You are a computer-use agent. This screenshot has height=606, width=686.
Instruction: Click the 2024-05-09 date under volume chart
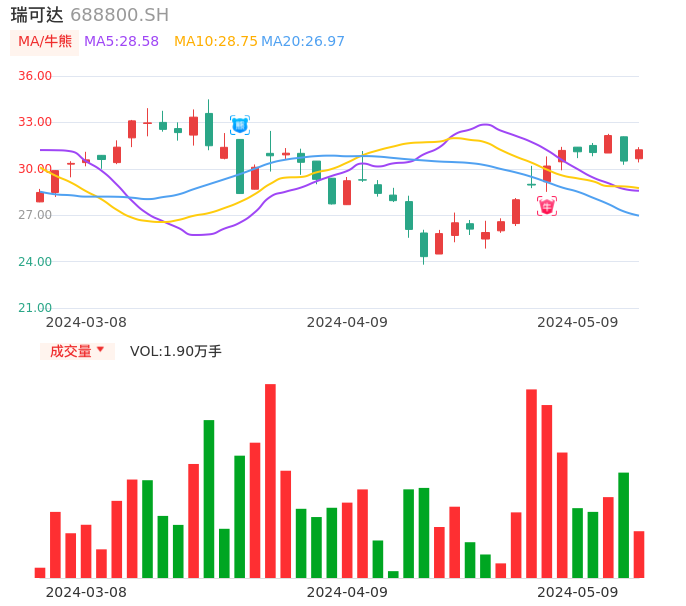(578, 592)
